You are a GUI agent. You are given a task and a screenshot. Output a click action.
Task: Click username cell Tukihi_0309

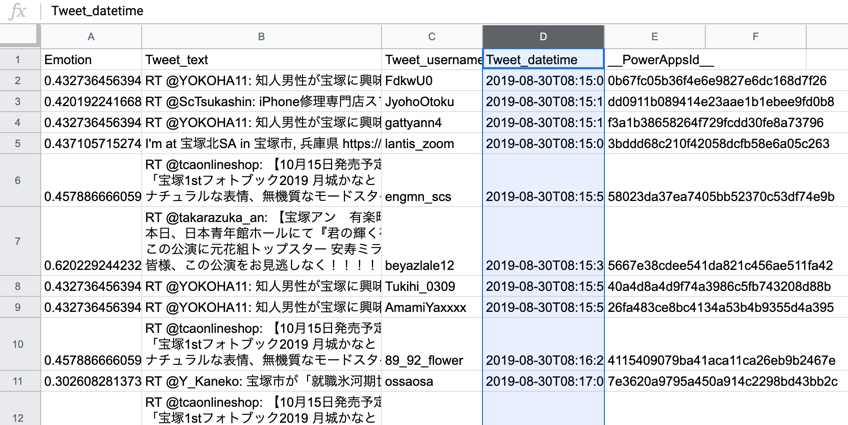click(432, 286)
